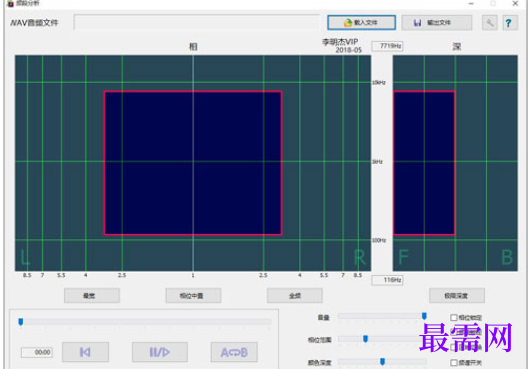Click the large R channel letter
The width and height of the screenshot is (531, 369).
click(360, 257)
